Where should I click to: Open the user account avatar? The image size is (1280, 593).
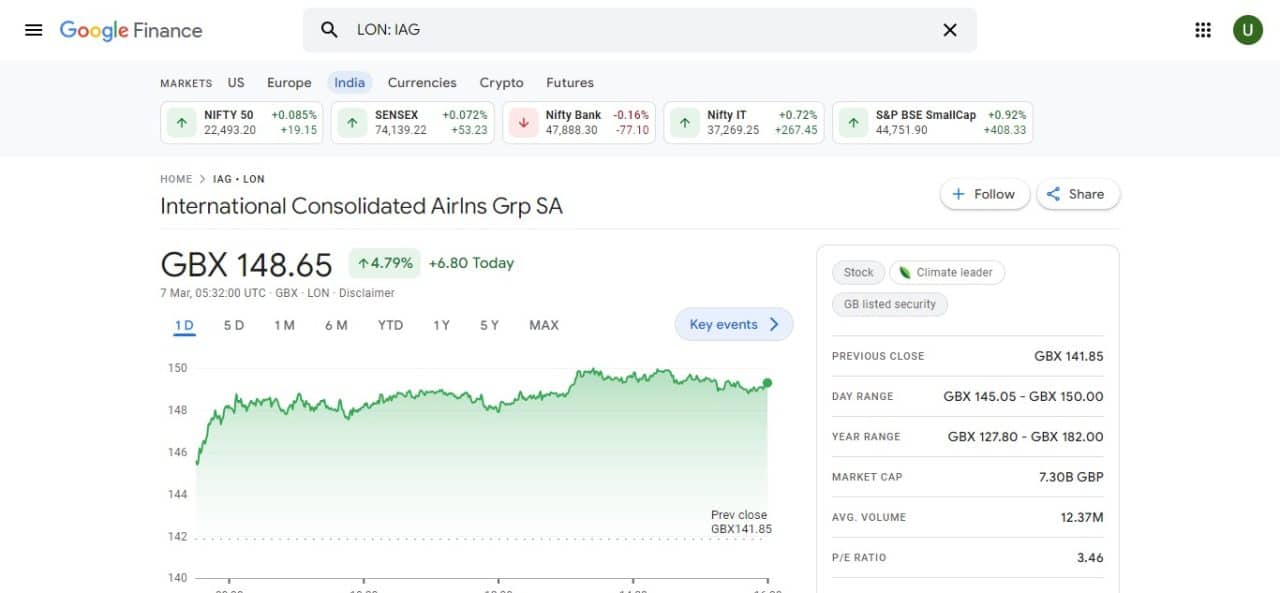click(x=1247, y=30)
